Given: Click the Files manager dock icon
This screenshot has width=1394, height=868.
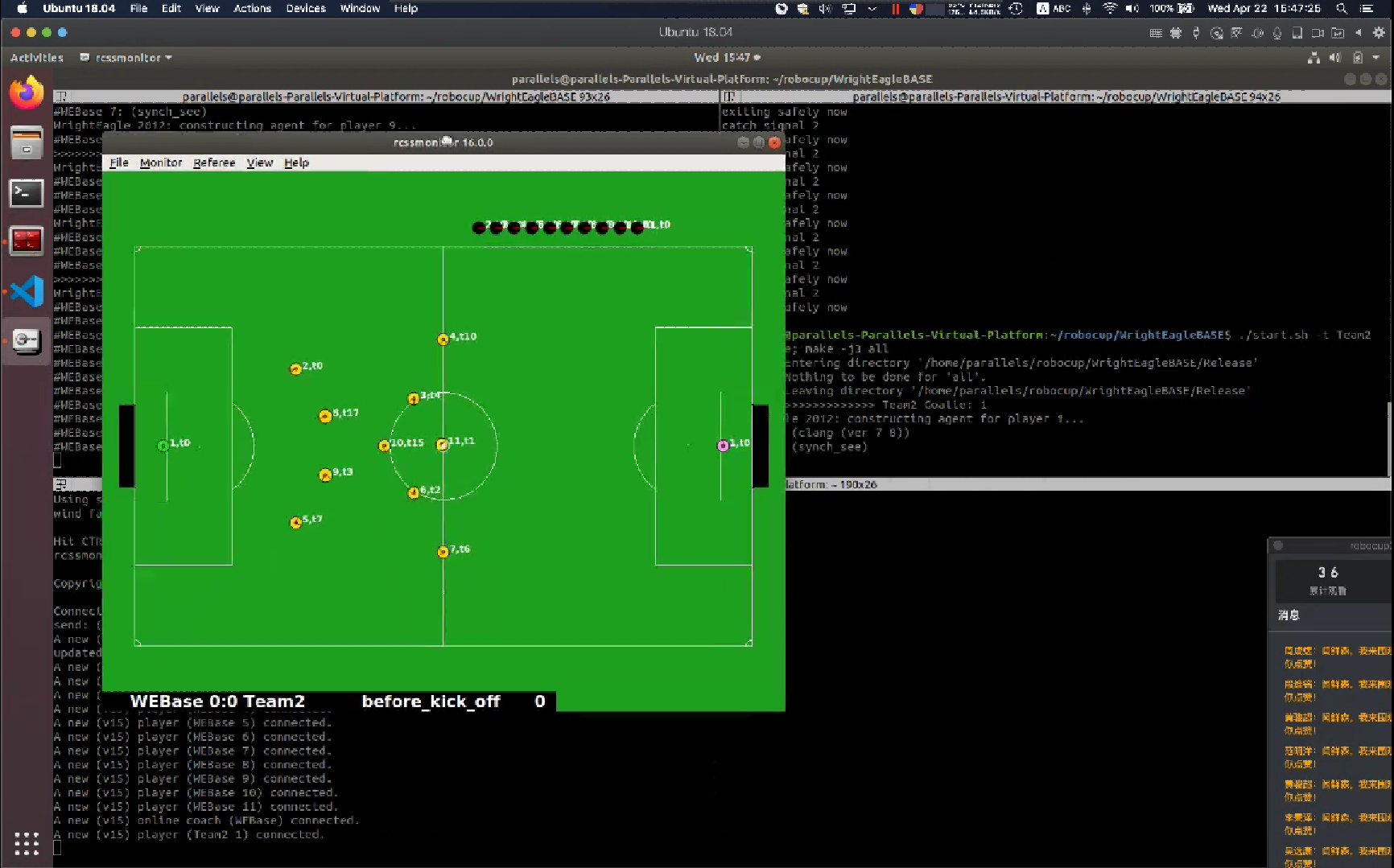Looking at the screenshot, I should 27,143.
